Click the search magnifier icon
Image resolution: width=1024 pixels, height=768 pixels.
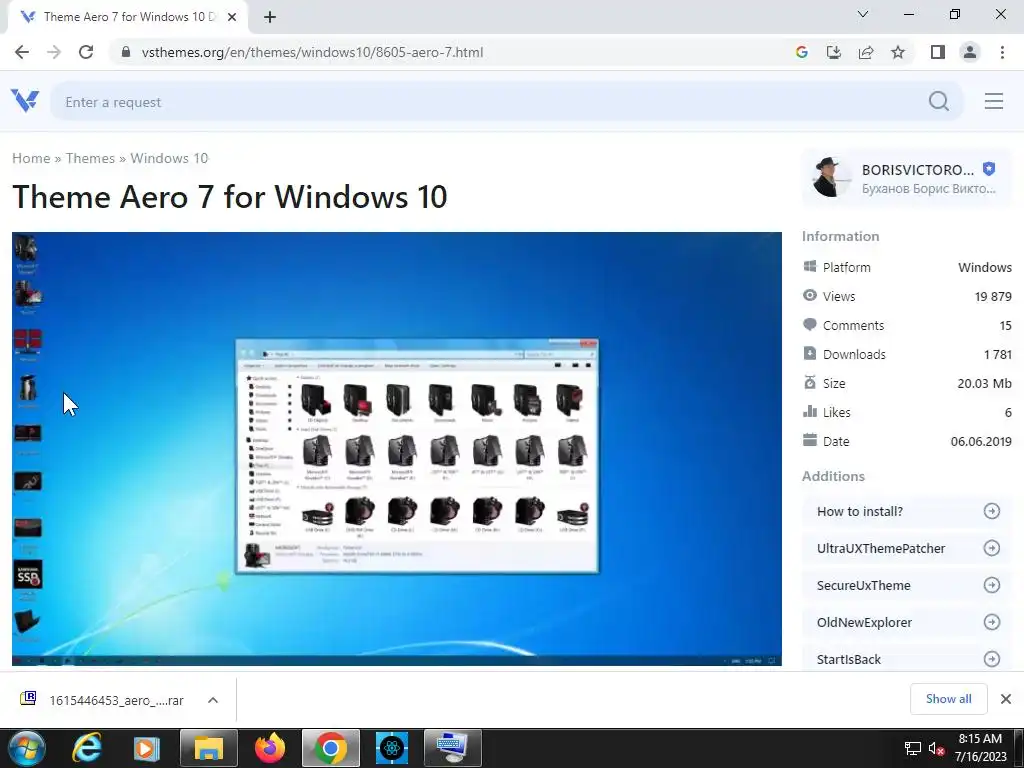coord(938,101)
